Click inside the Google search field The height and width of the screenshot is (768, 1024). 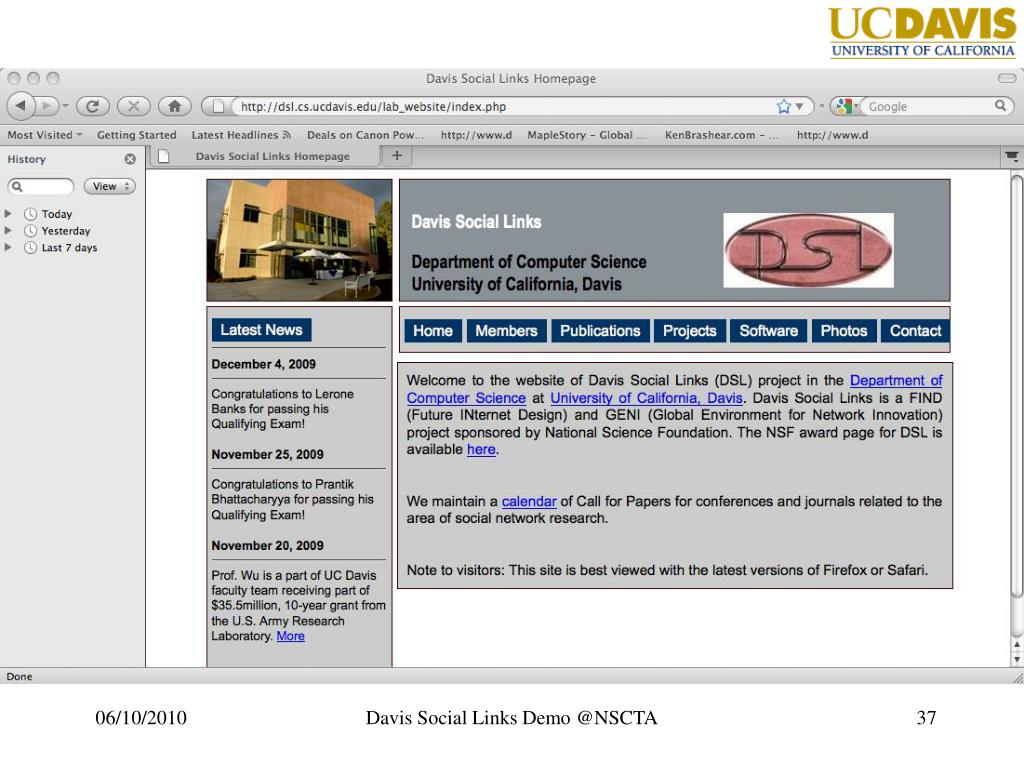click(x=927, y=106)
